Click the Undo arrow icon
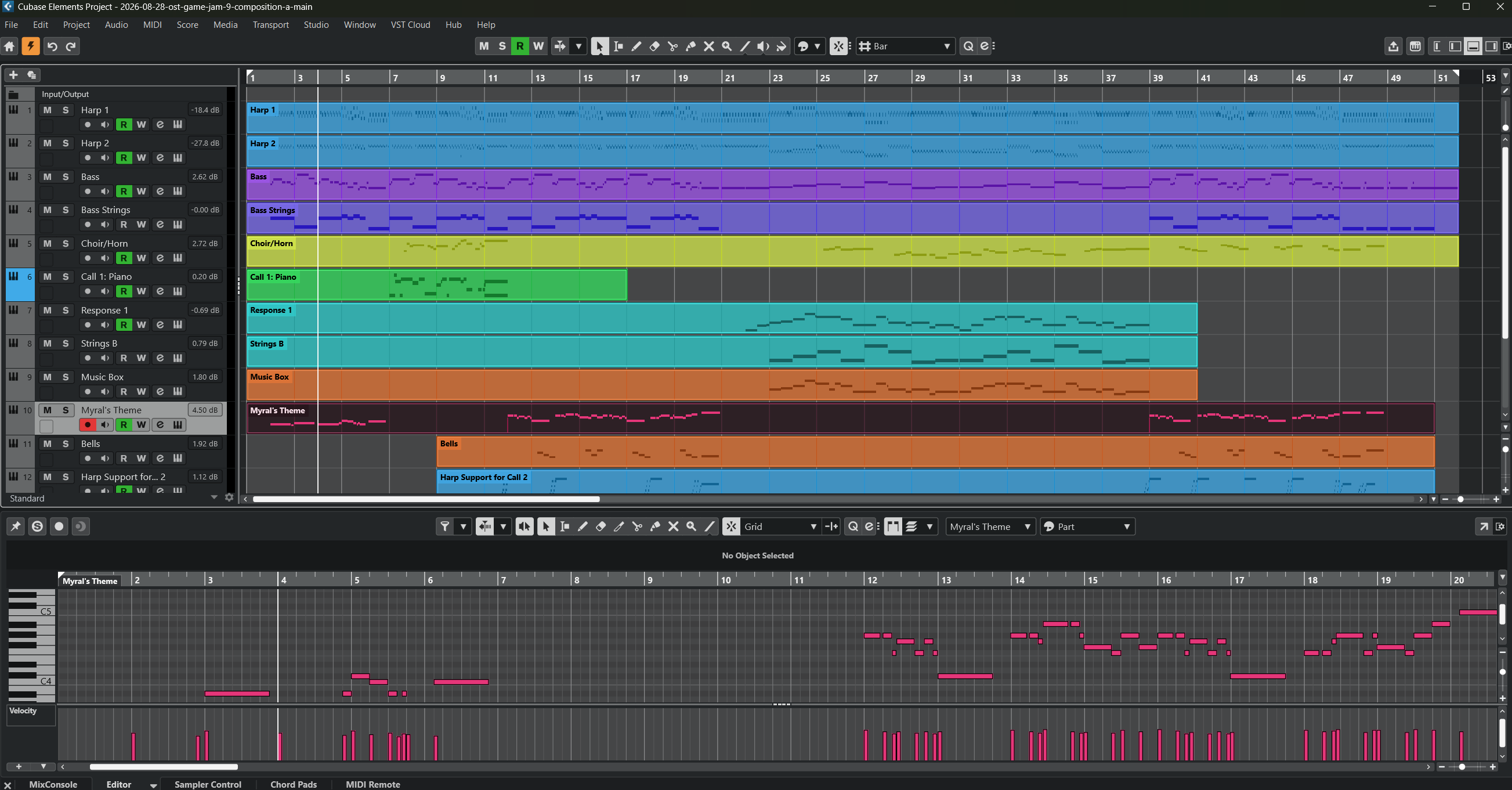 52,46
